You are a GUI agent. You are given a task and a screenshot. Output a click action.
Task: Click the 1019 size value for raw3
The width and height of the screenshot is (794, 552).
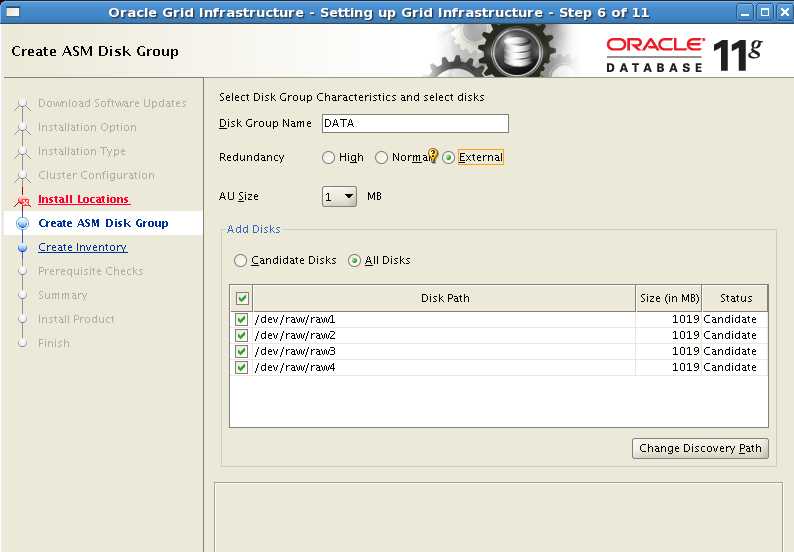coord(686,351)
